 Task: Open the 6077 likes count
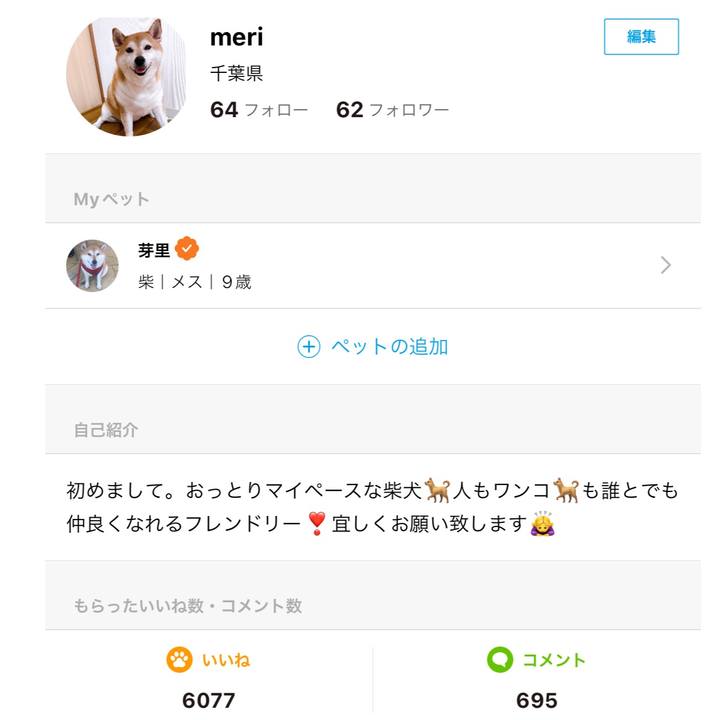click(x=208, y=700)
